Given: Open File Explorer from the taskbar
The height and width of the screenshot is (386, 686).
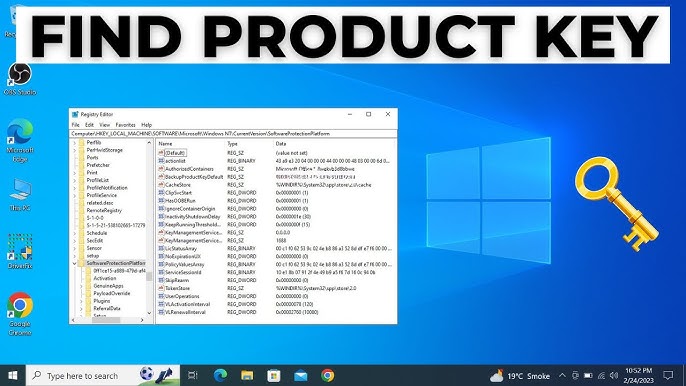Looking at the screenshot, I should tap(247, 375).
